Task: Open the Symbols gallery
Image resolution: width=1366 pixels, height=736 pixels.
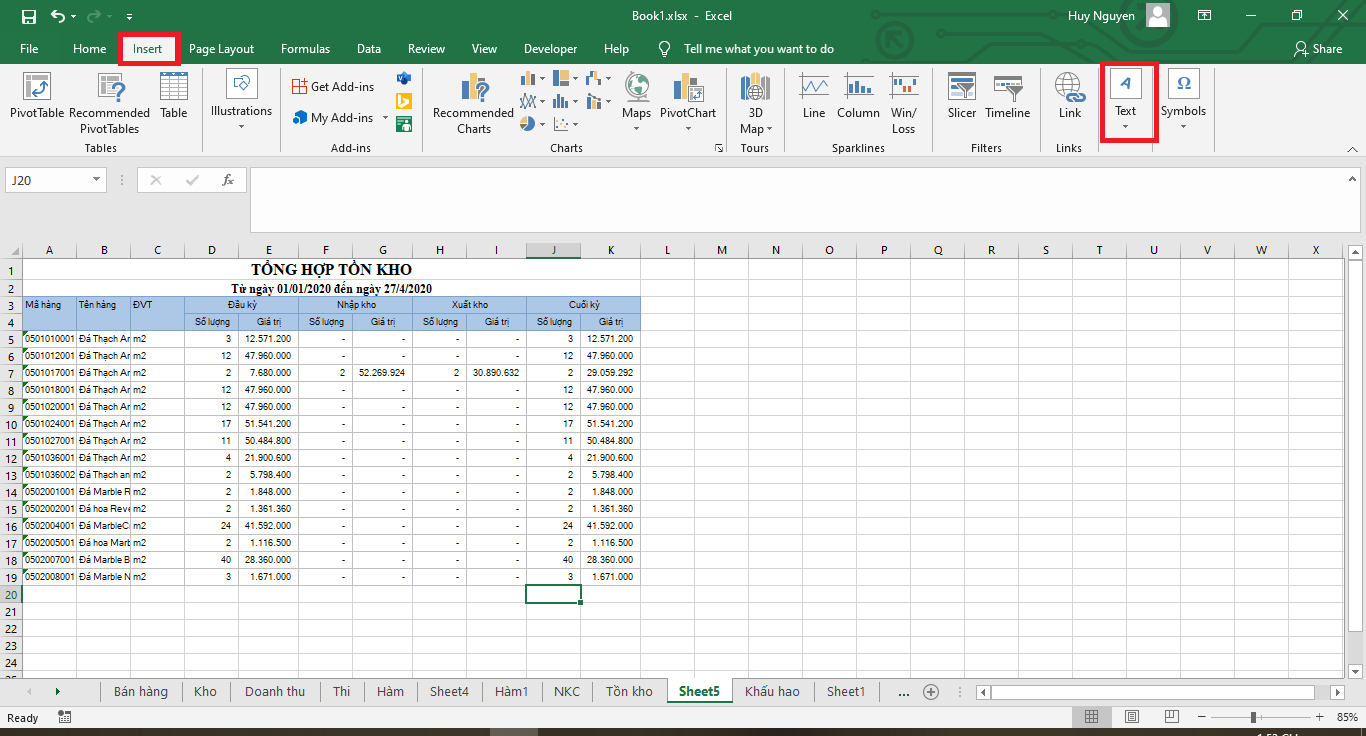Action: [x=1183, y=100]
